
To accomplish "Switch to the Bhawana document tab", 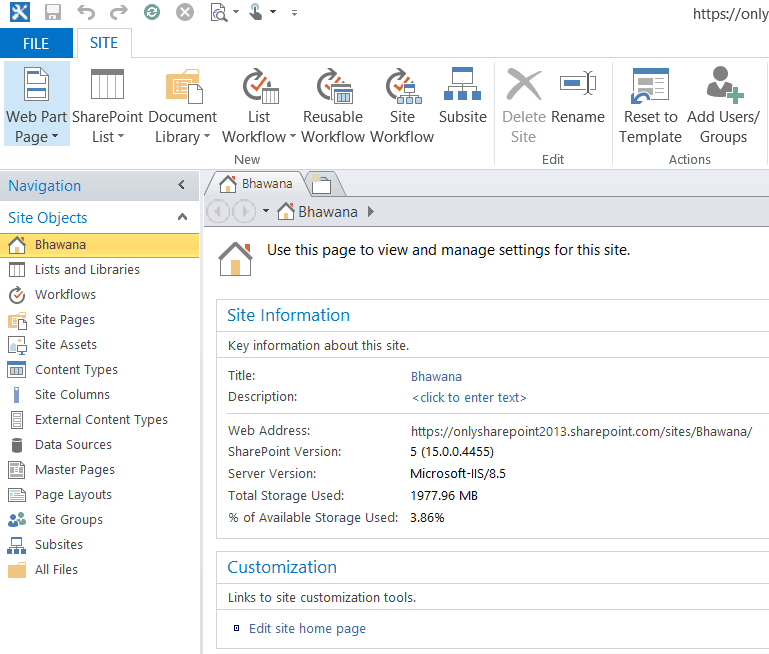I will point(255,184).
